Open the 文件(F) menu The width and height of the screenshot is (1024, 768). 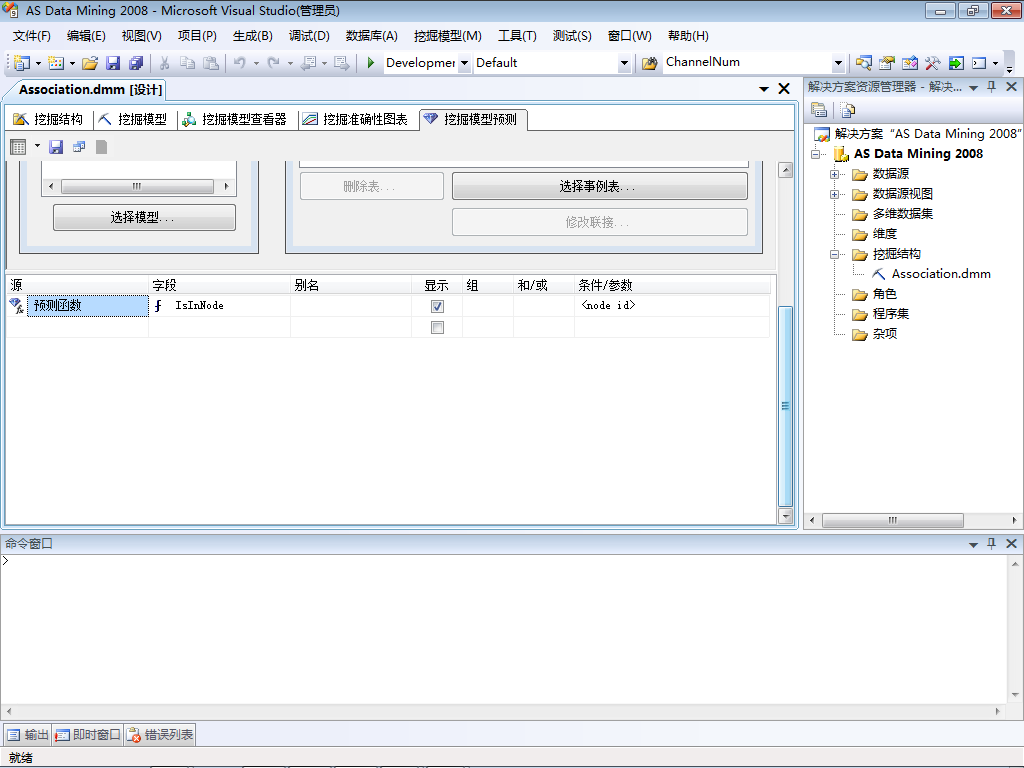pyautogui.click(x=31, y=36)
